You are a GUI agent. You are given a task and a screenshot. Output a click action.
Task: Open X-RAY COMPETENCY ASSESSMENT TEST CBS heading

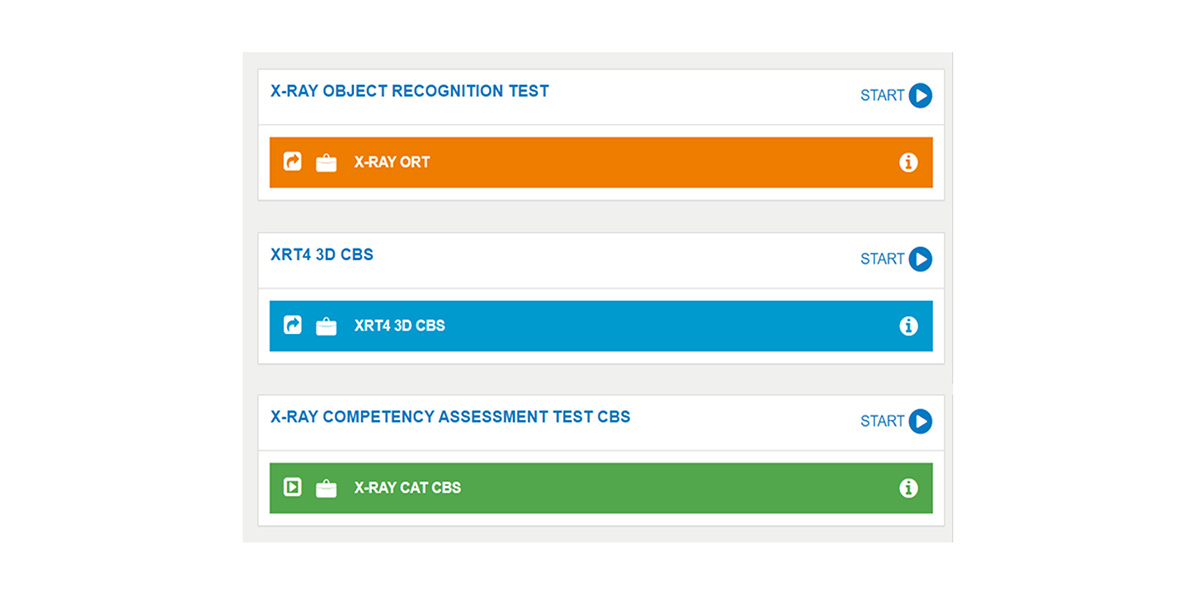[x=450, y=416]
